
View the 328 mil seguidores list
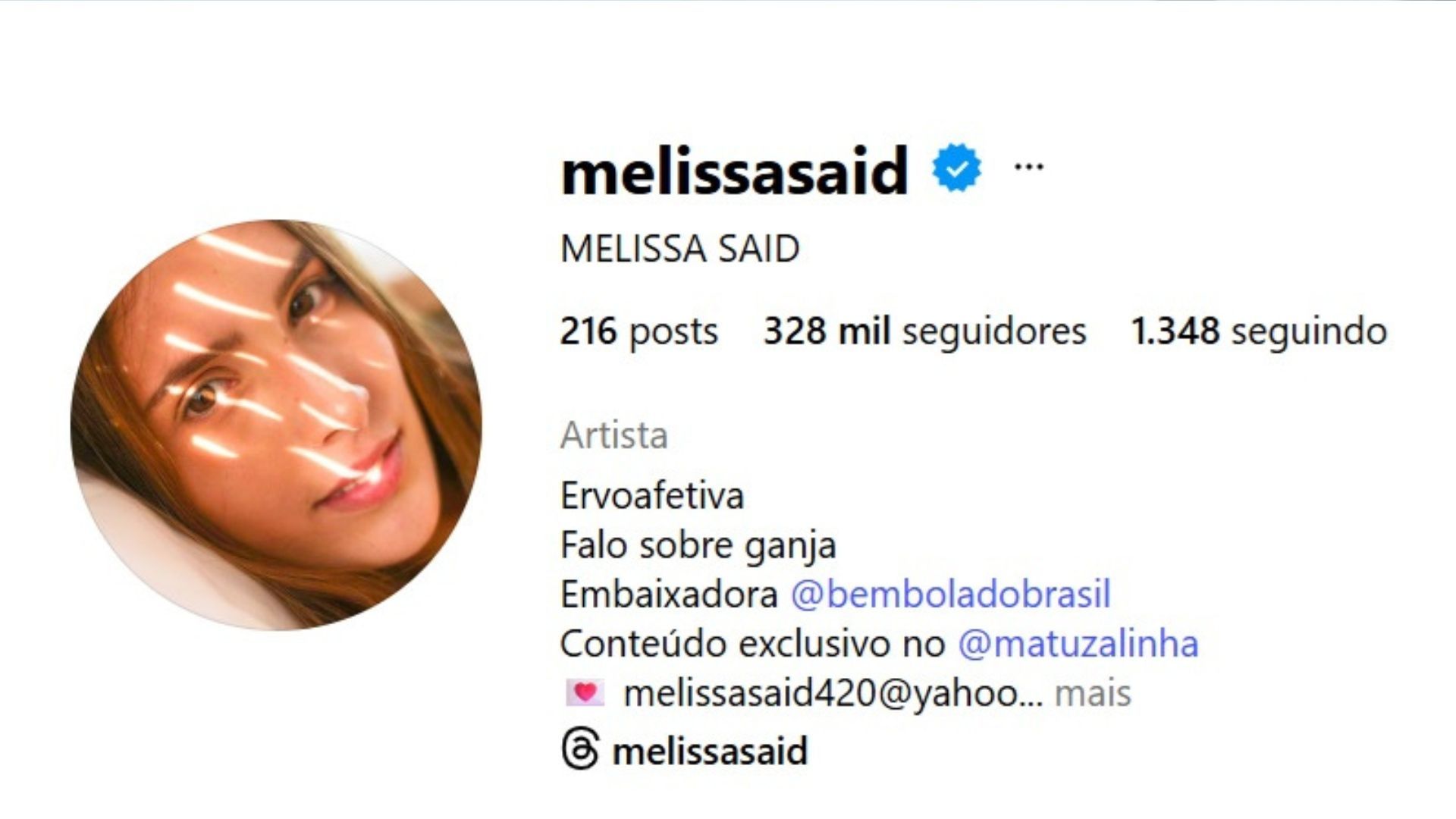(925, 331)
